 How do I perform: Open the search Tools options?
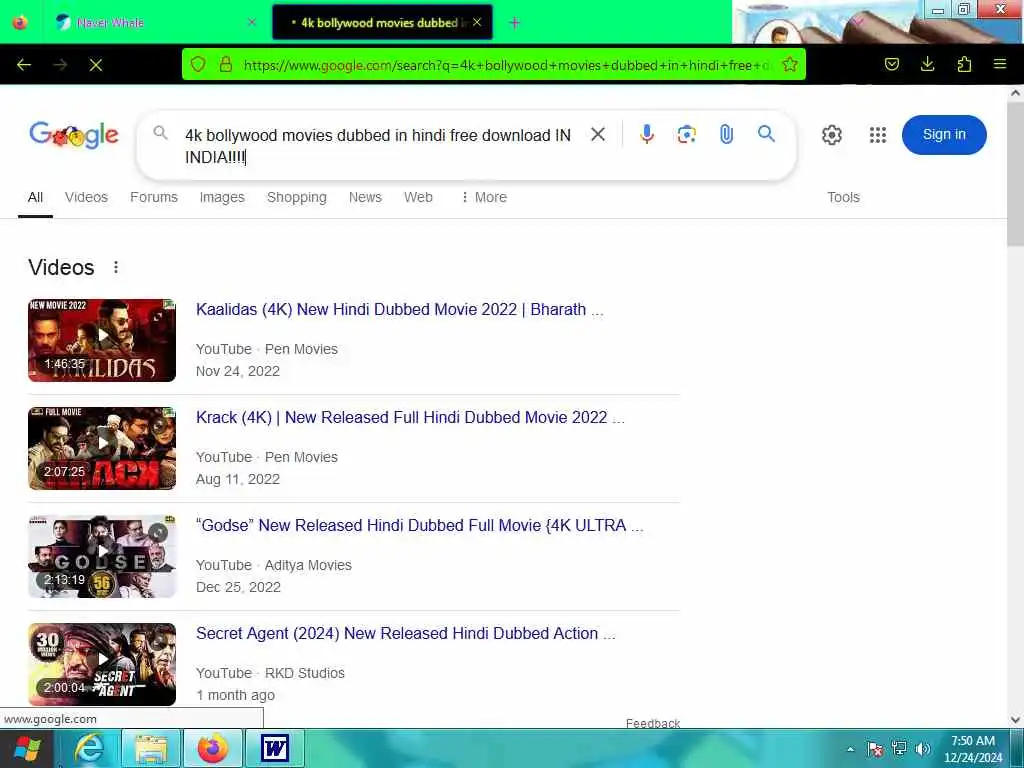[843, 197]
